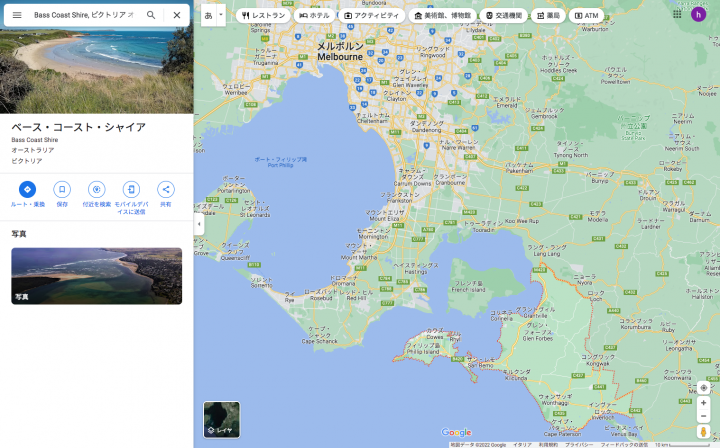Viewport: 720px width, 448px height.
Task: Filter map by ホテル
Action: click(x=314, y=16)
